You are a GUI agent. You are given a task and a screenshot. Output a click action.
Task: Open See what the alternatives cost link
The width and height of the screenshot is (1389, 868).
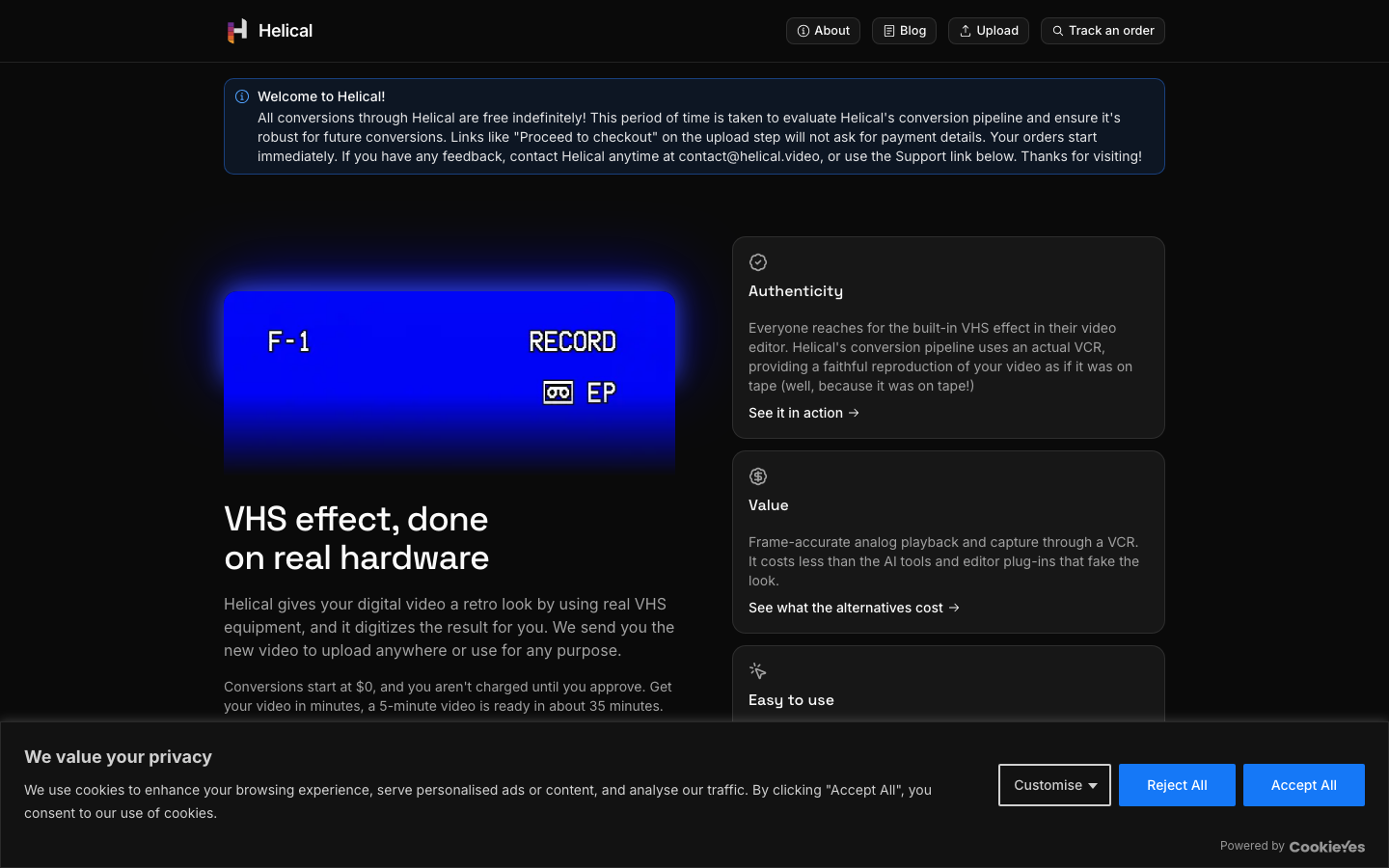point(854,608)
